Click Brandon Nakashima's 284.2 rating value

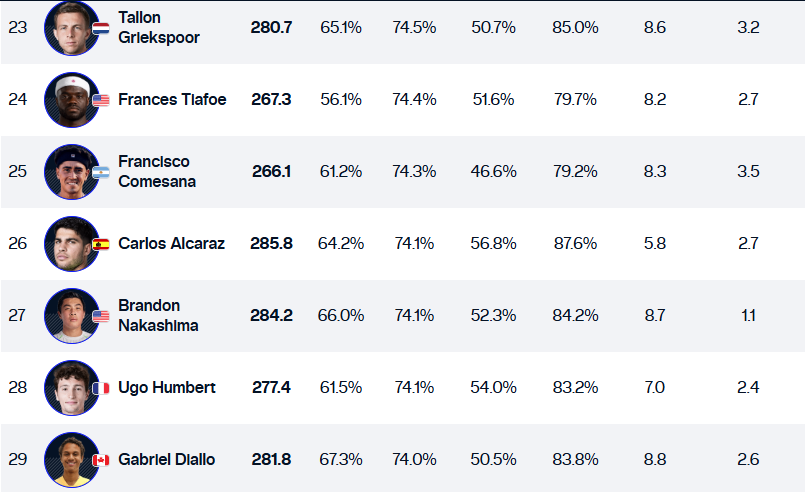(271, 315)
